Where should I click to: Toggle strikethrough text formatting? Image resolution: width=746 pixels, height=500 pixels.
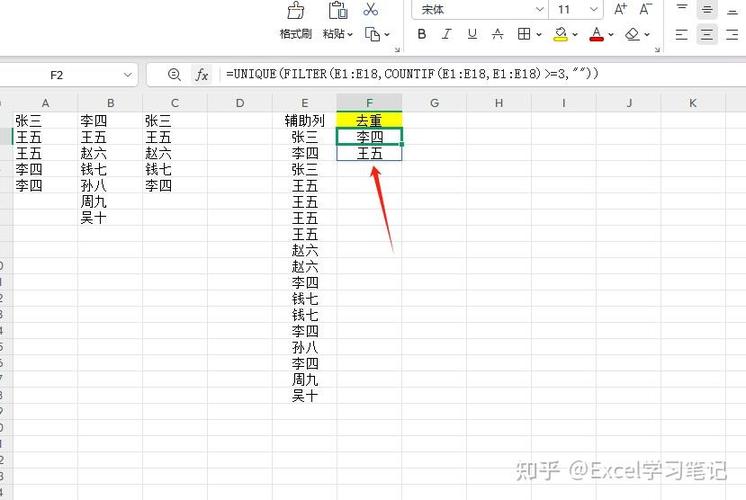tap(498, 34)
